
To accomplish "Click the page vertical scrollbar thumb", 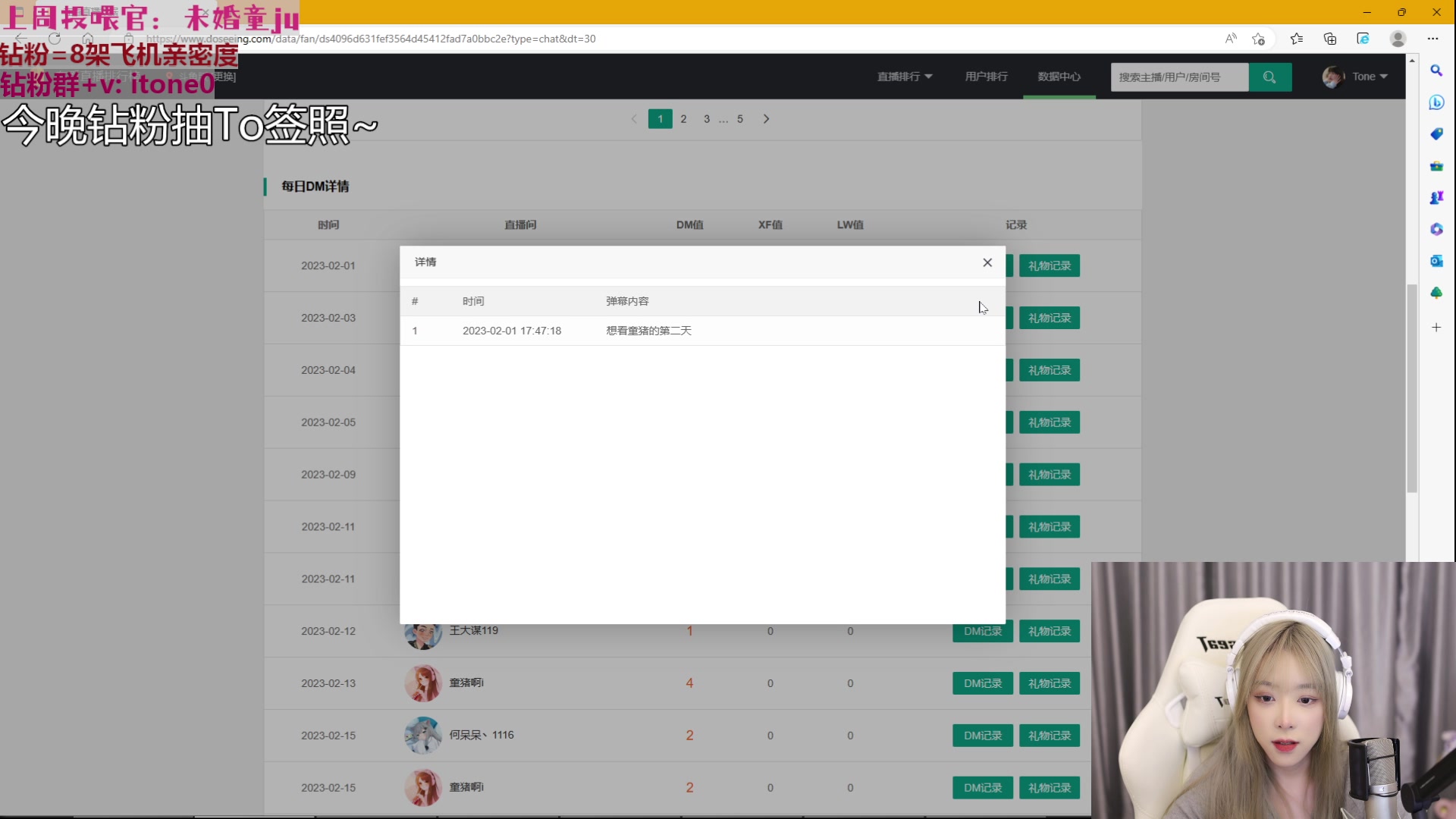I will point(1411,388).
